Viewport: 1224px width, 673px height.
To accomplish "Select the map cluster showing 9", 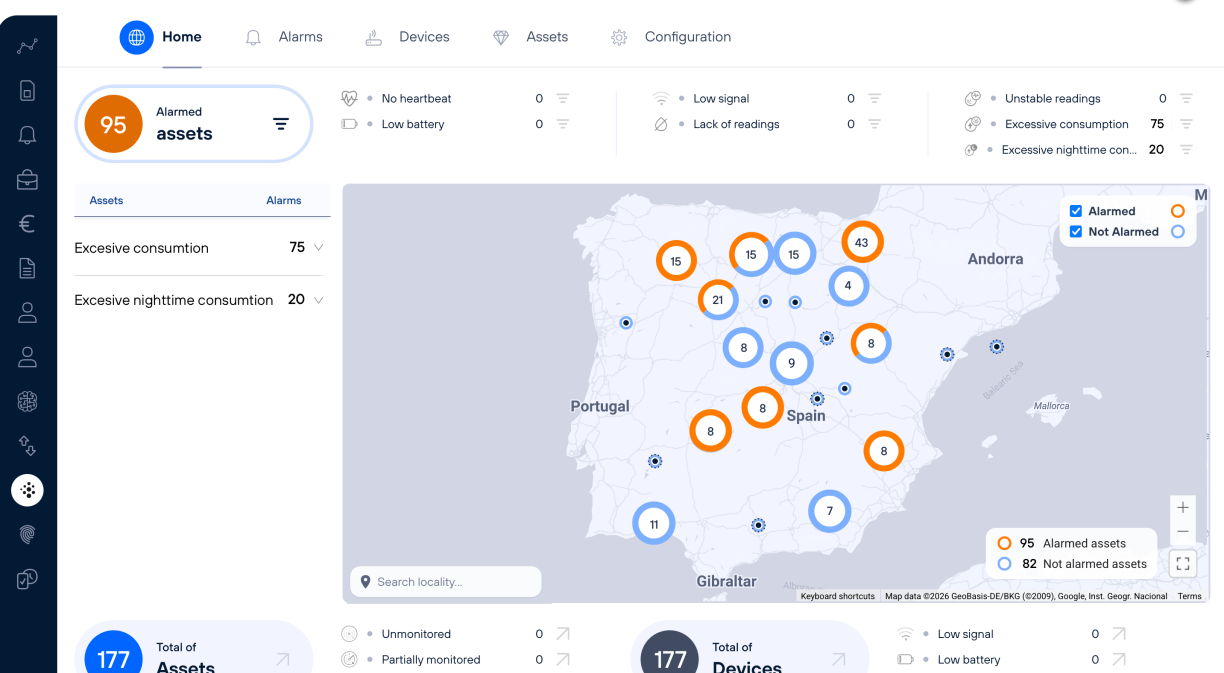I will 791,363.
